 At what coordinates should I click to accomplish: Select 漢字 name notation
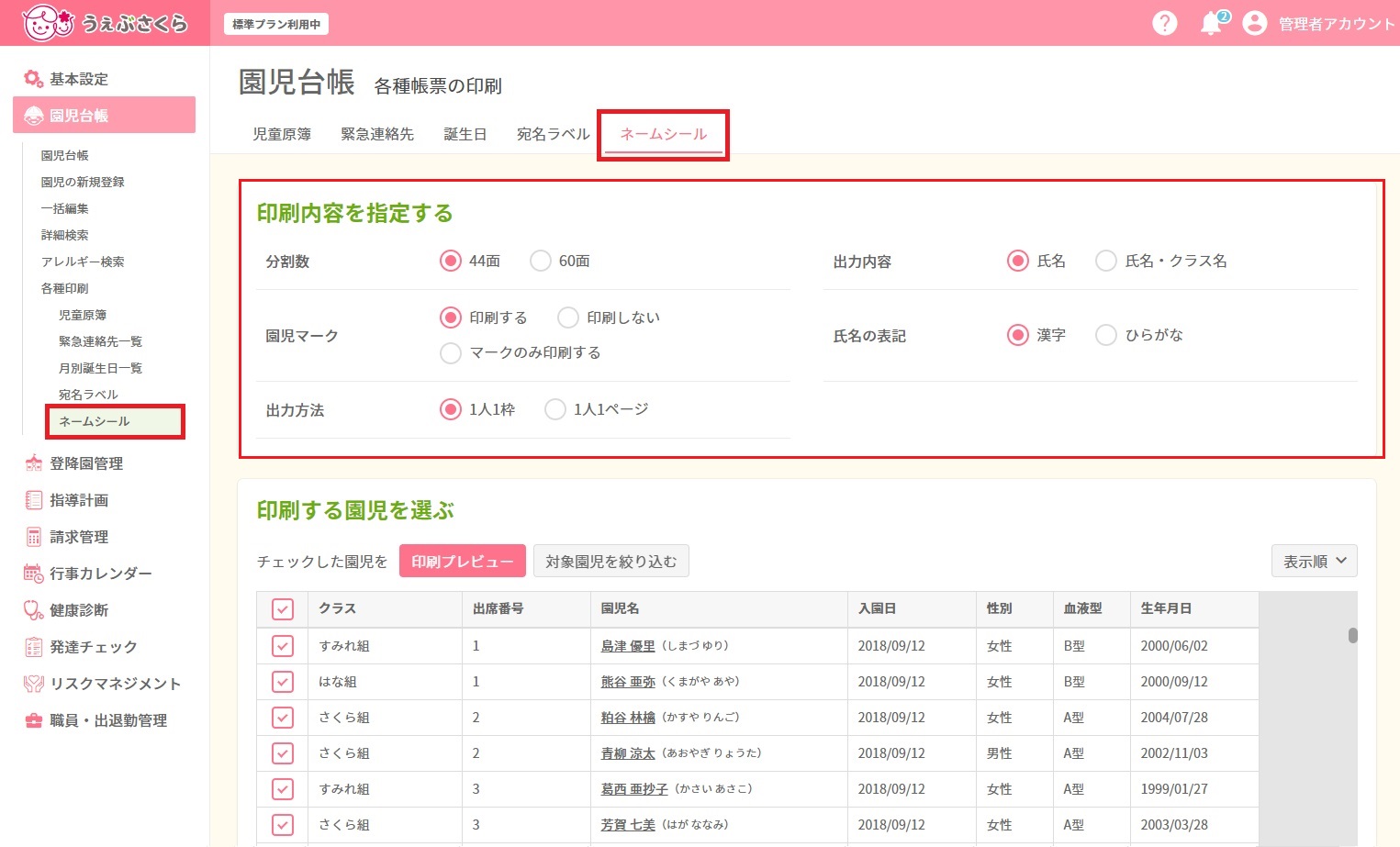point(1017,335)
